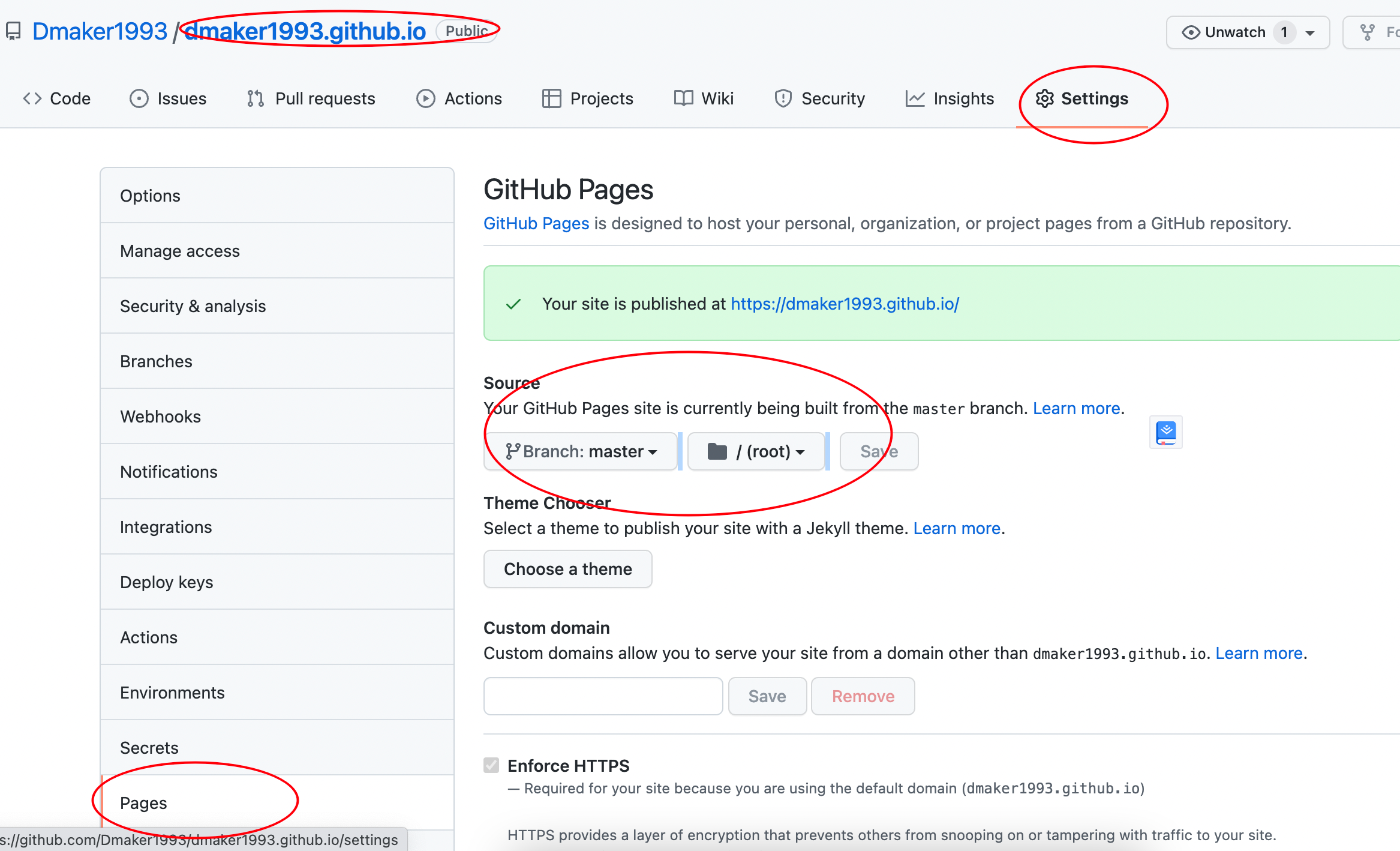Open the Branches sidebar item
The height and width of the screenshot is (851, 1400).
click(277, 361)
